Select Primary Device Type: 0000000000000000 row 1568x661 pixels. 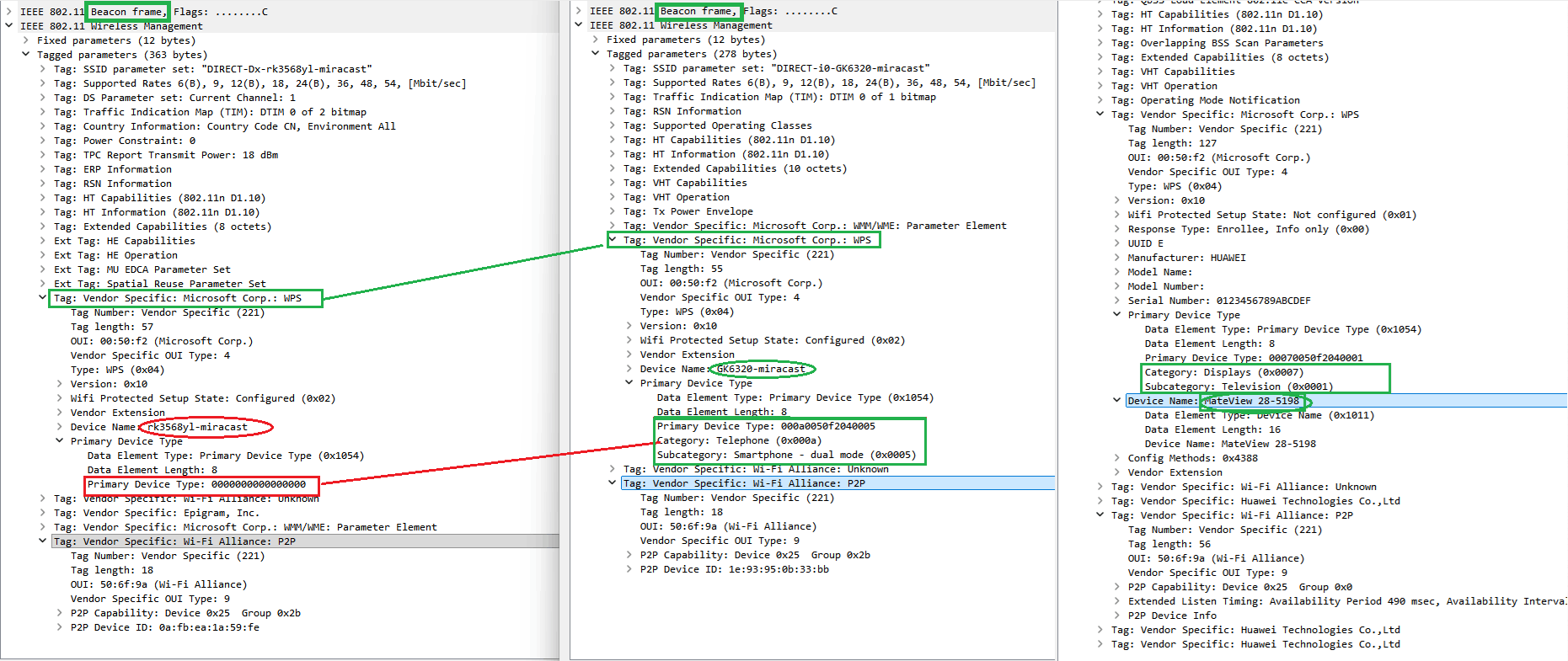pyautogui.click(x=196, y=484)
